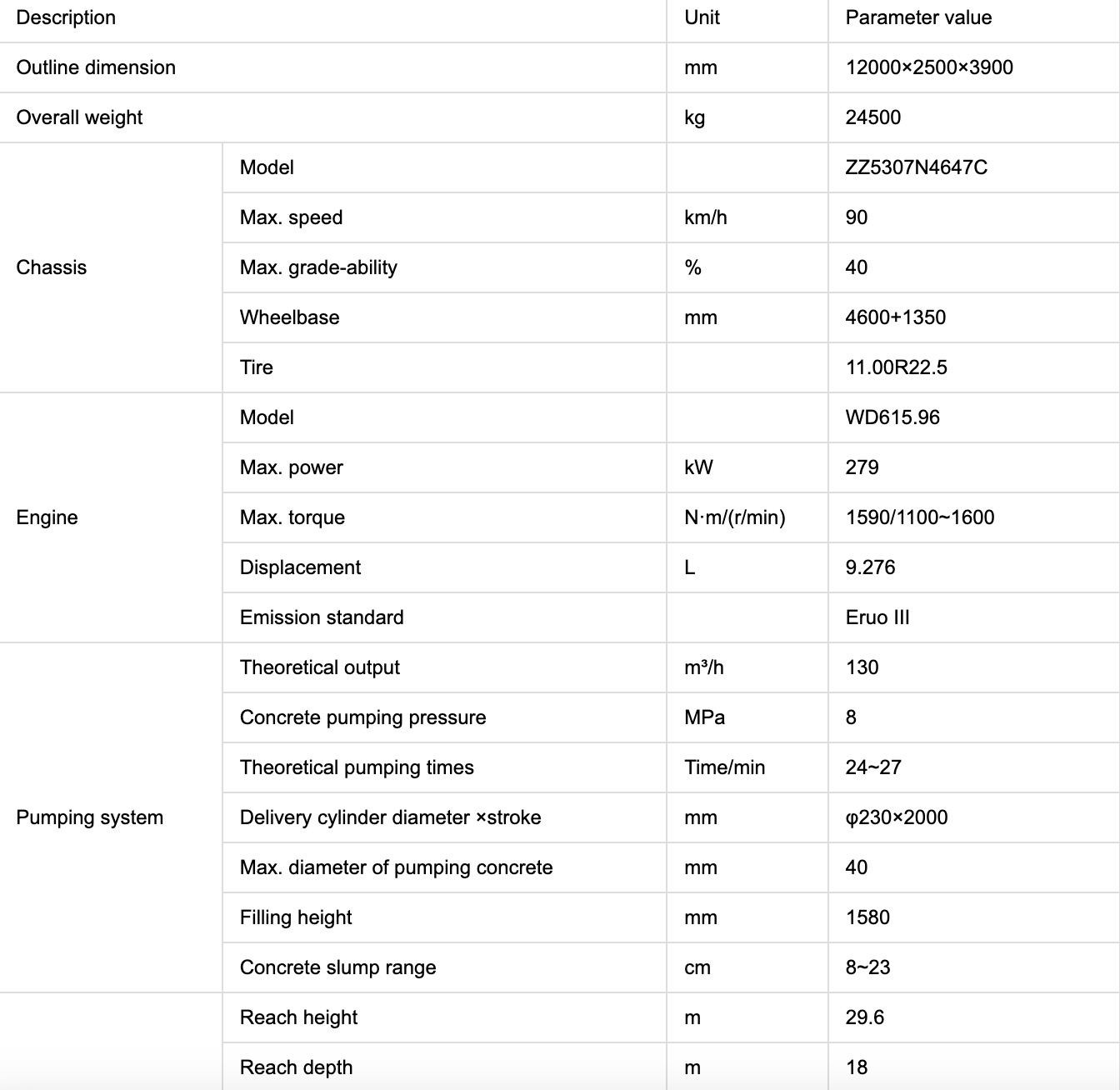Click the chassis model ZZ5307N4647C cell

pos(916,167)
